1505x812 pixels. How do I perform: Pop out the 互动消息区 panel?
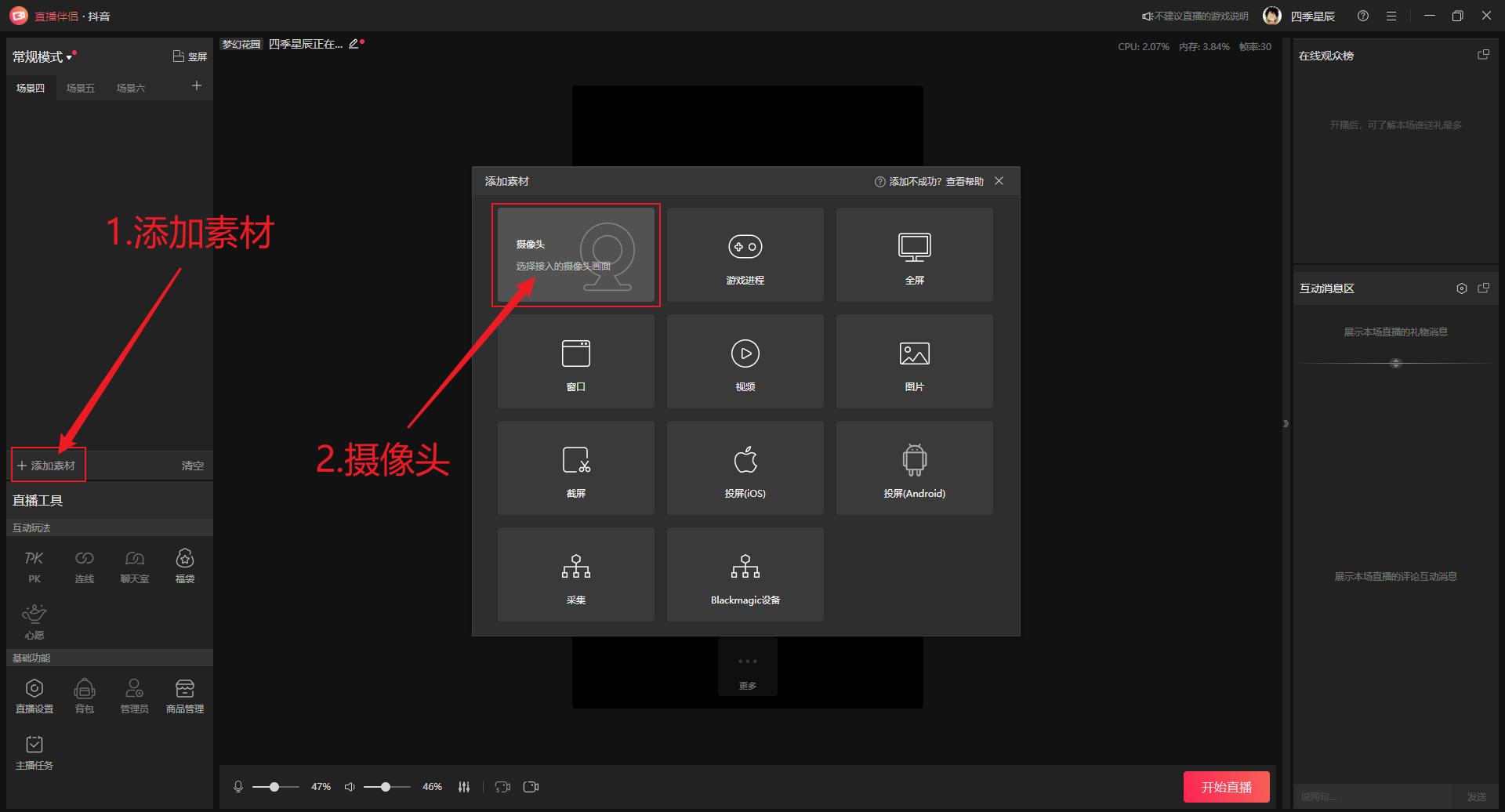(1483, 288)
